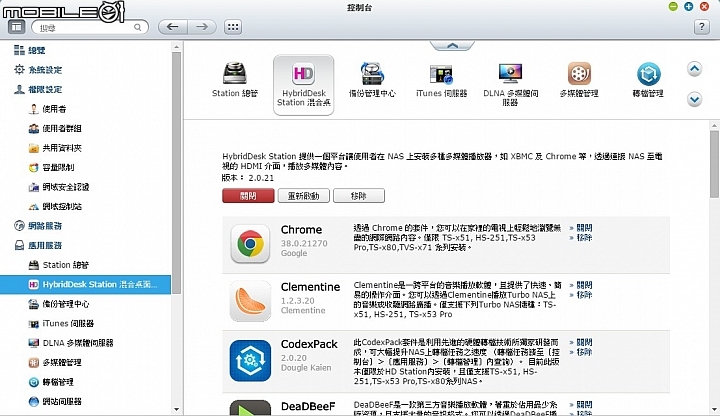Screen dimensions: 720x416
Task: Select HybridDesk Station in the sidebar
Action: click(x=85, y=285)
